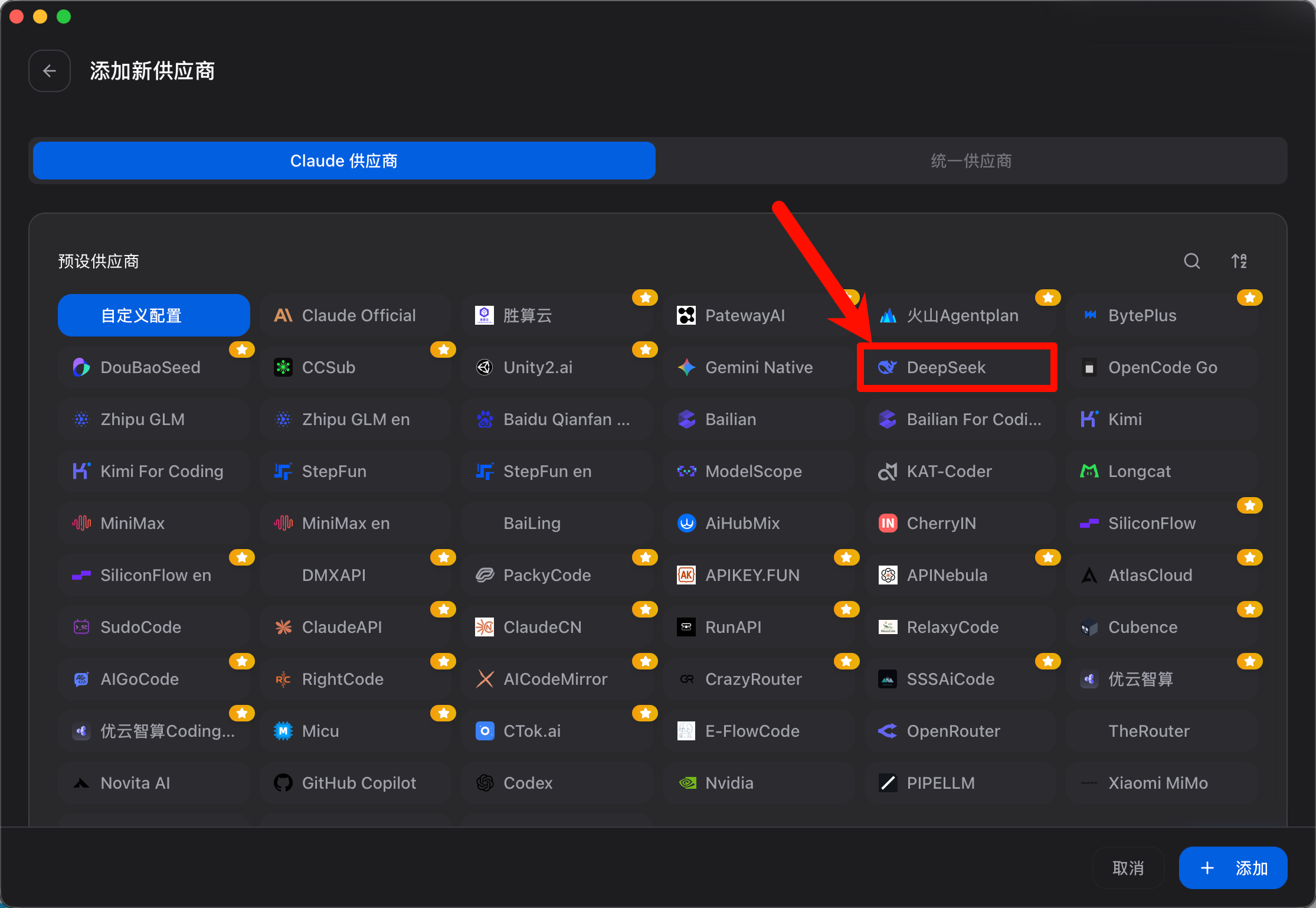The image size is (1316, 908).
Task: Select AICodeMirror provider
Action: coord(557,679)
